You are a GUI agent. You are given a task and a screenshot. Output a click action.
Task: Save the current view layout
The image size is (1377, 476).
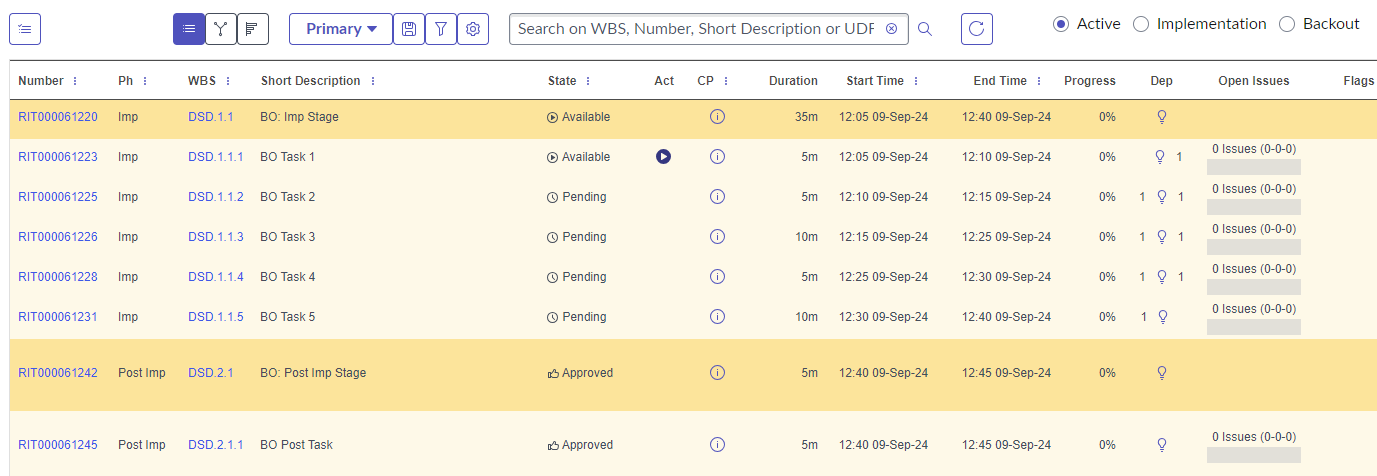[x=409, y=29]
